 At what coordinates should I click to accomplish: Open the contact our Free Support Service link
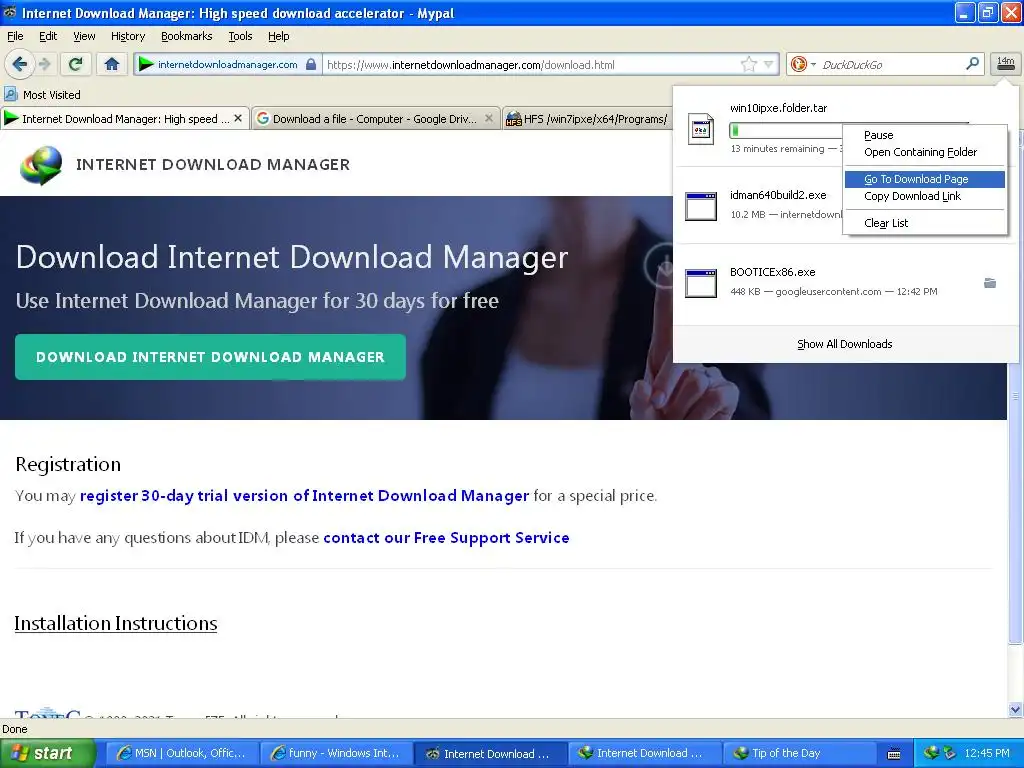tap(446, 537)
